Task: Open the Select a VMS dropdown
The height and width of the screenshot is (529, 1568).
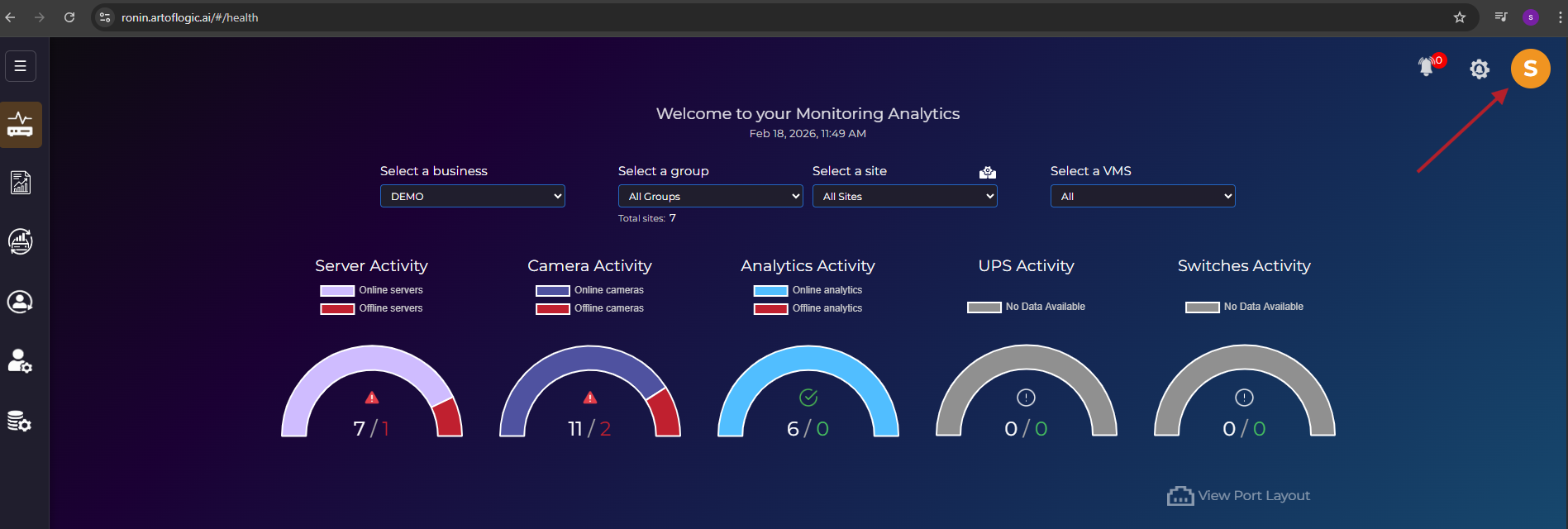Action: [1142, 196]
